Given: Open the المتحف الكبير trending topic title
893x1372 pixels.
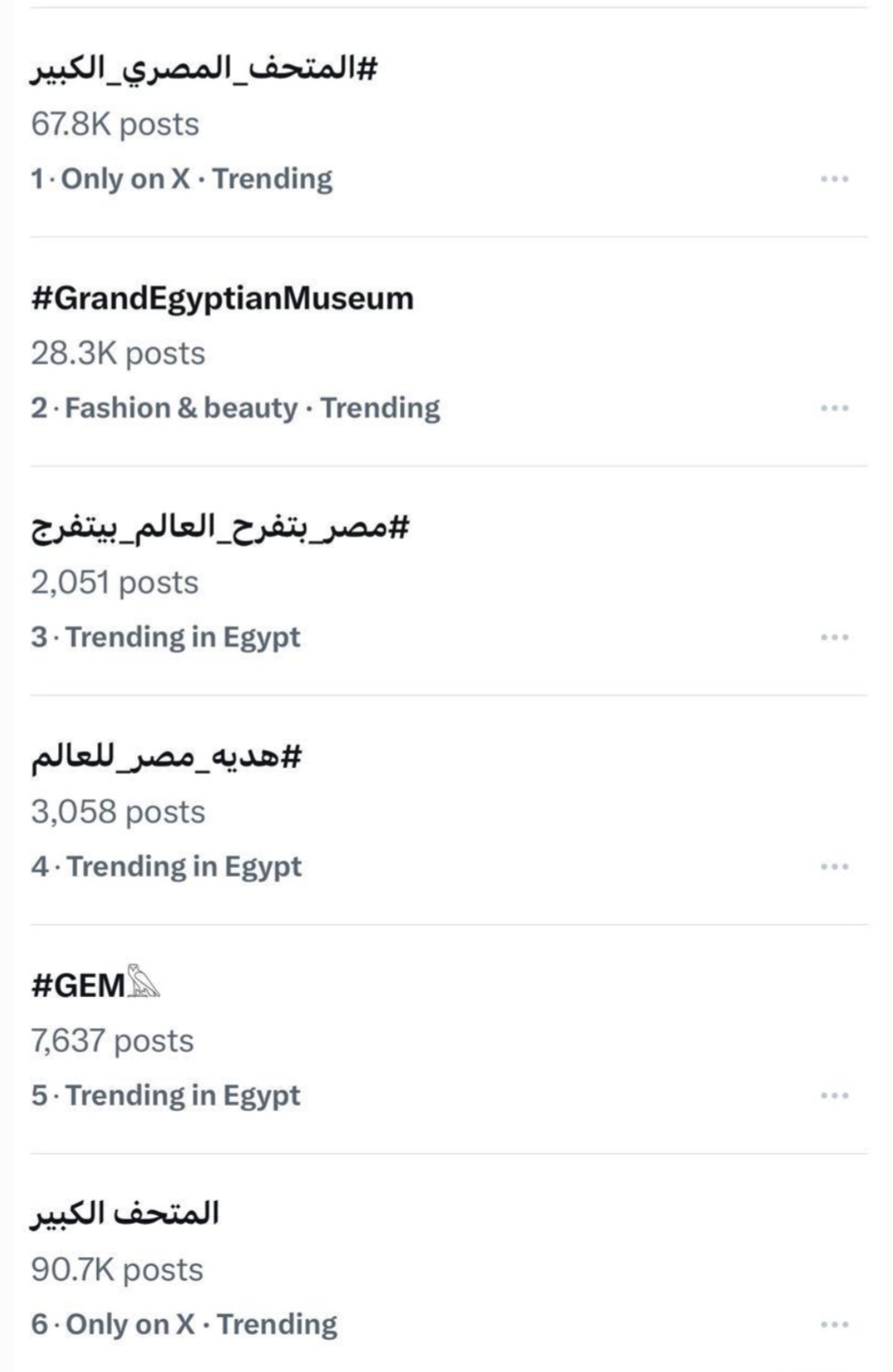Looking at the screenshot, I should pos(125,1214).
